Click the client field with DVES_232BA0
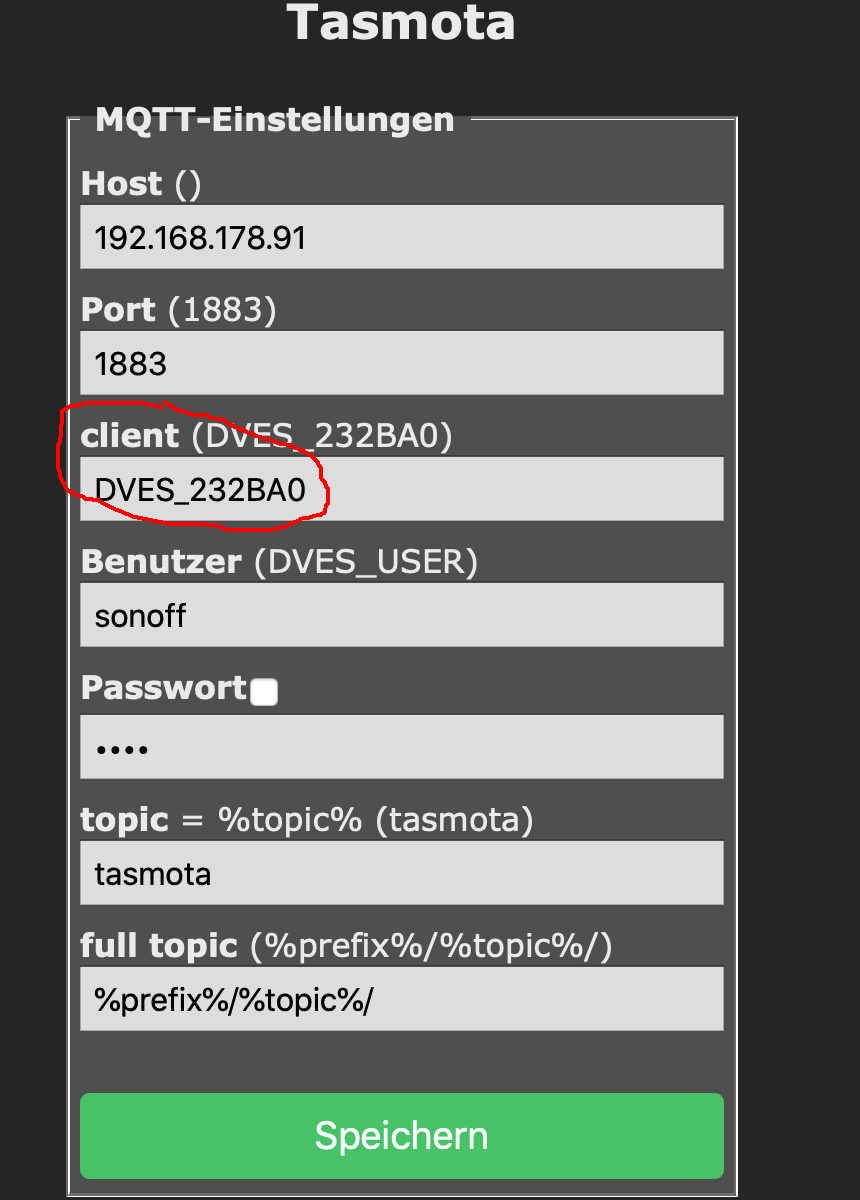 tap(401, 489)
